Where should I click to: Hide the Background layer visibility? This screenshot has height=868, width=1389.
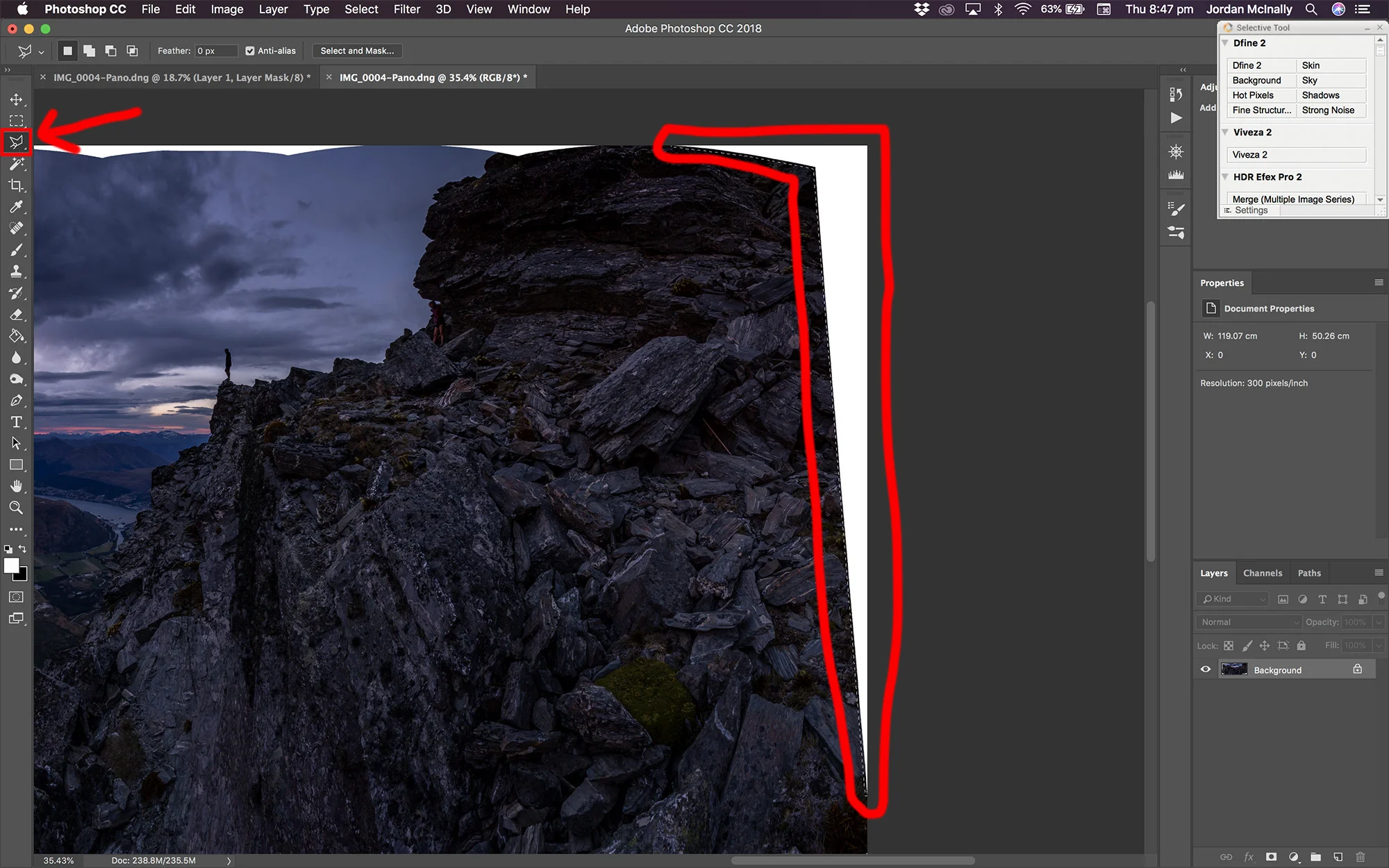1206,669
